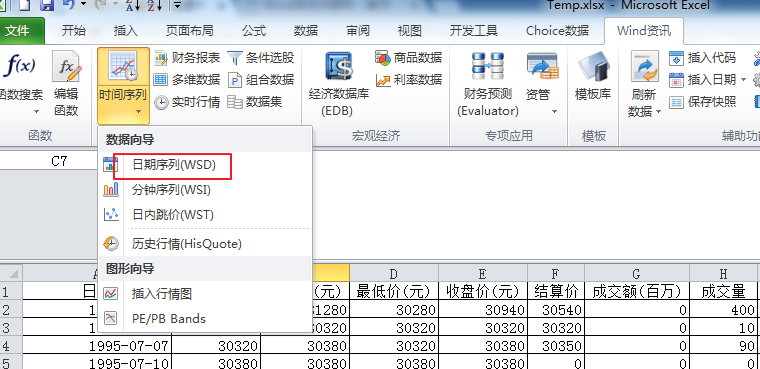Switch to the 视图 View tab
The image size is (760, 369).
point(410,31)
